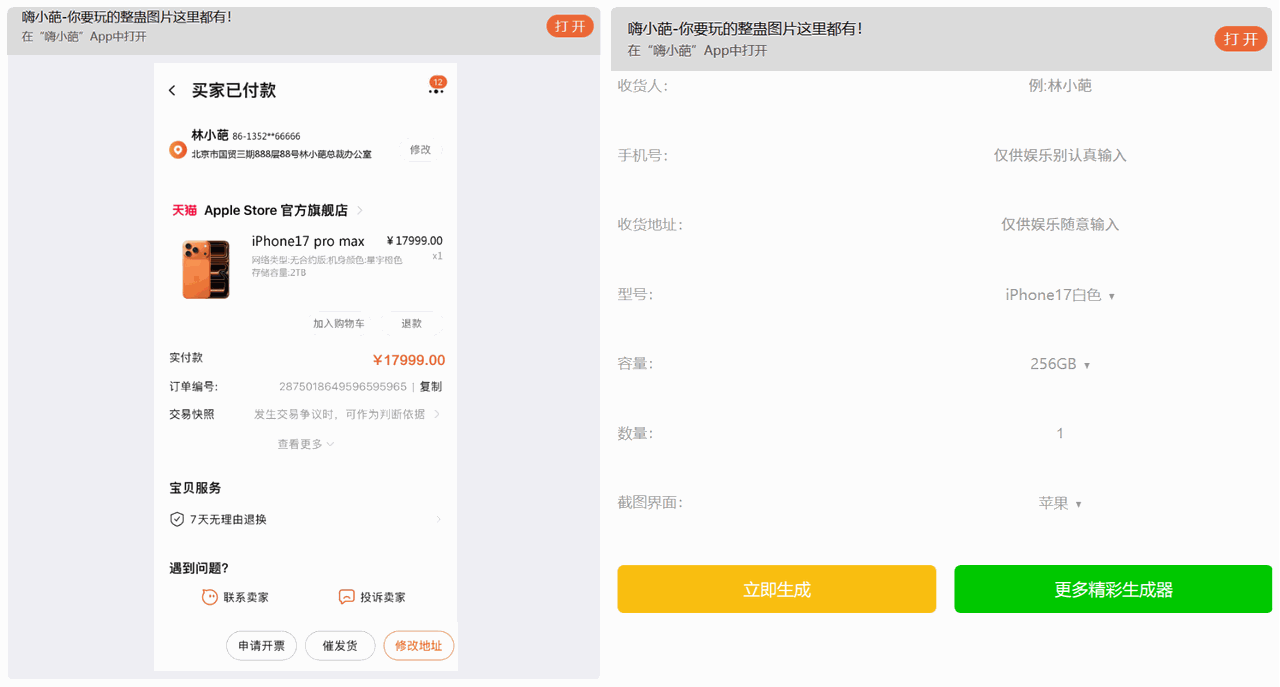Click the 林小葩 recipient name
1280x687 pixels.
click(210, 135)
